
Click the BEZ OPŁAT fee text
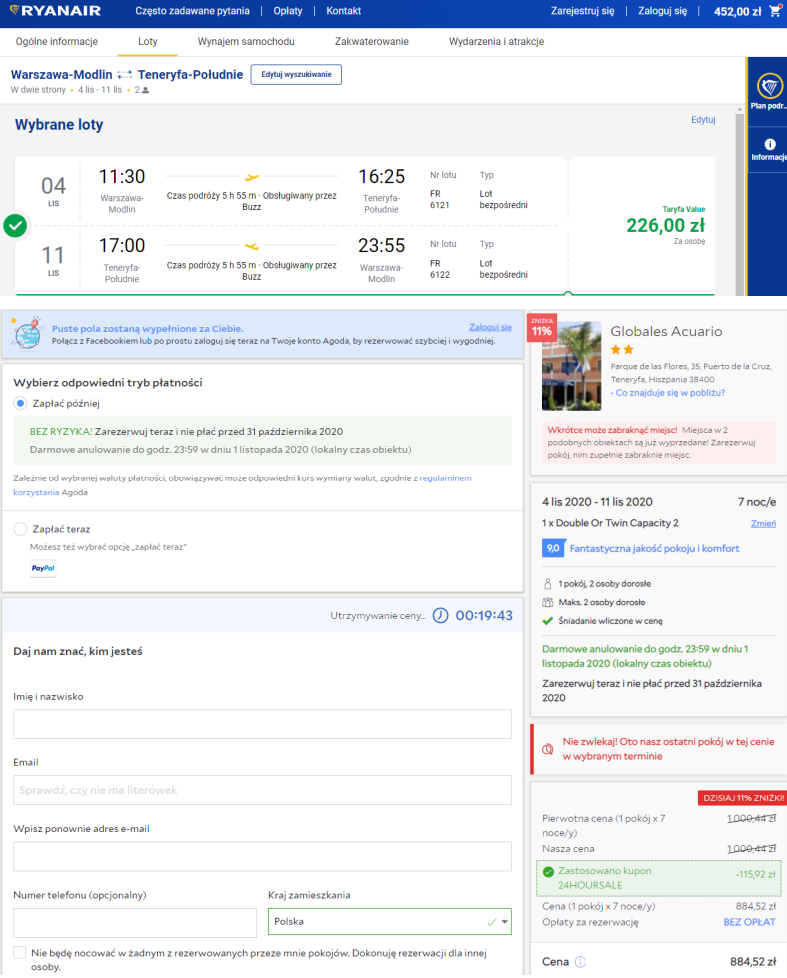[750, 922]
